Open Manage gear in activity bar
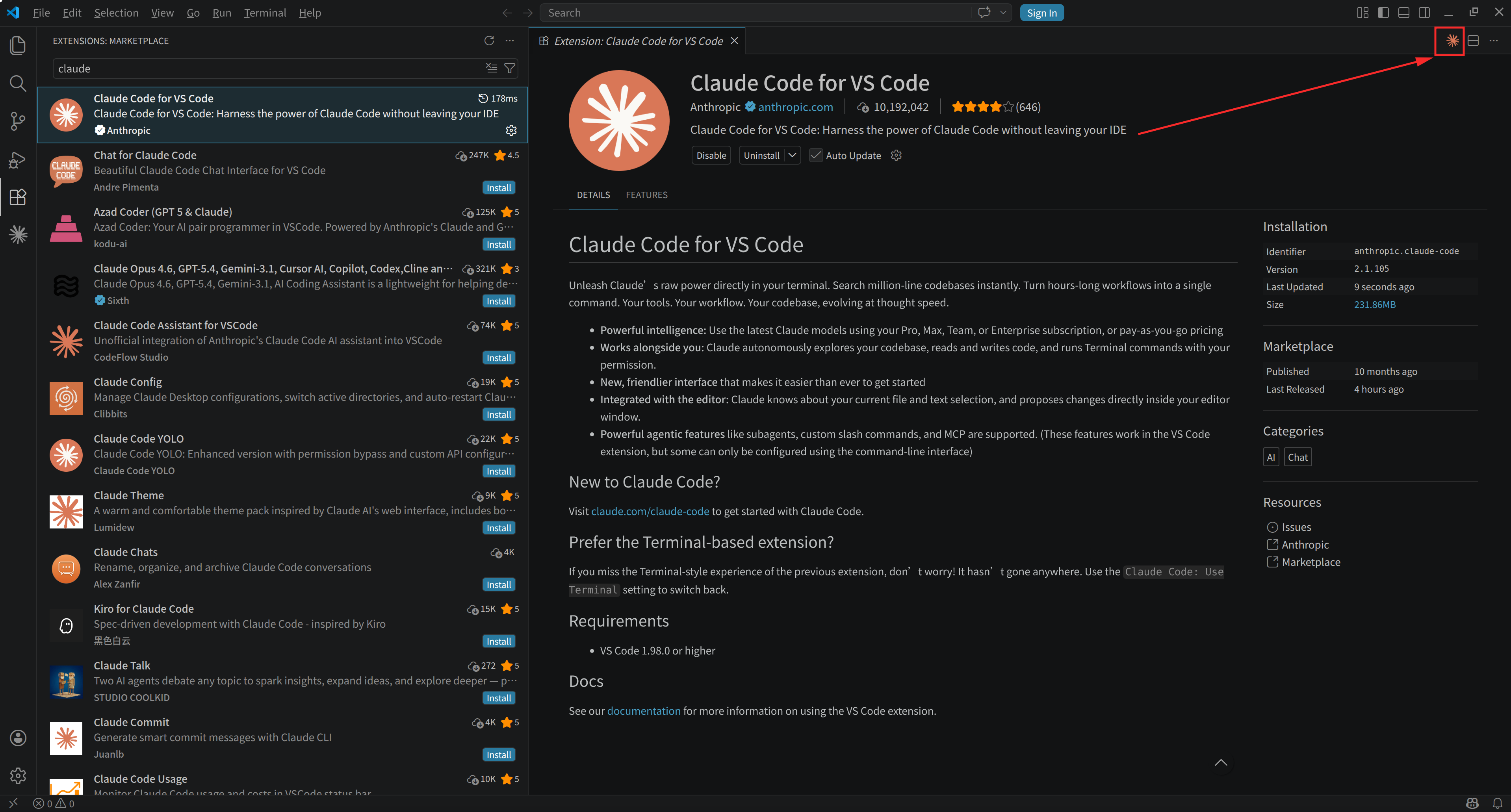Image resolution: width=1511 pixels, height=812 pixels. (18, 775)
